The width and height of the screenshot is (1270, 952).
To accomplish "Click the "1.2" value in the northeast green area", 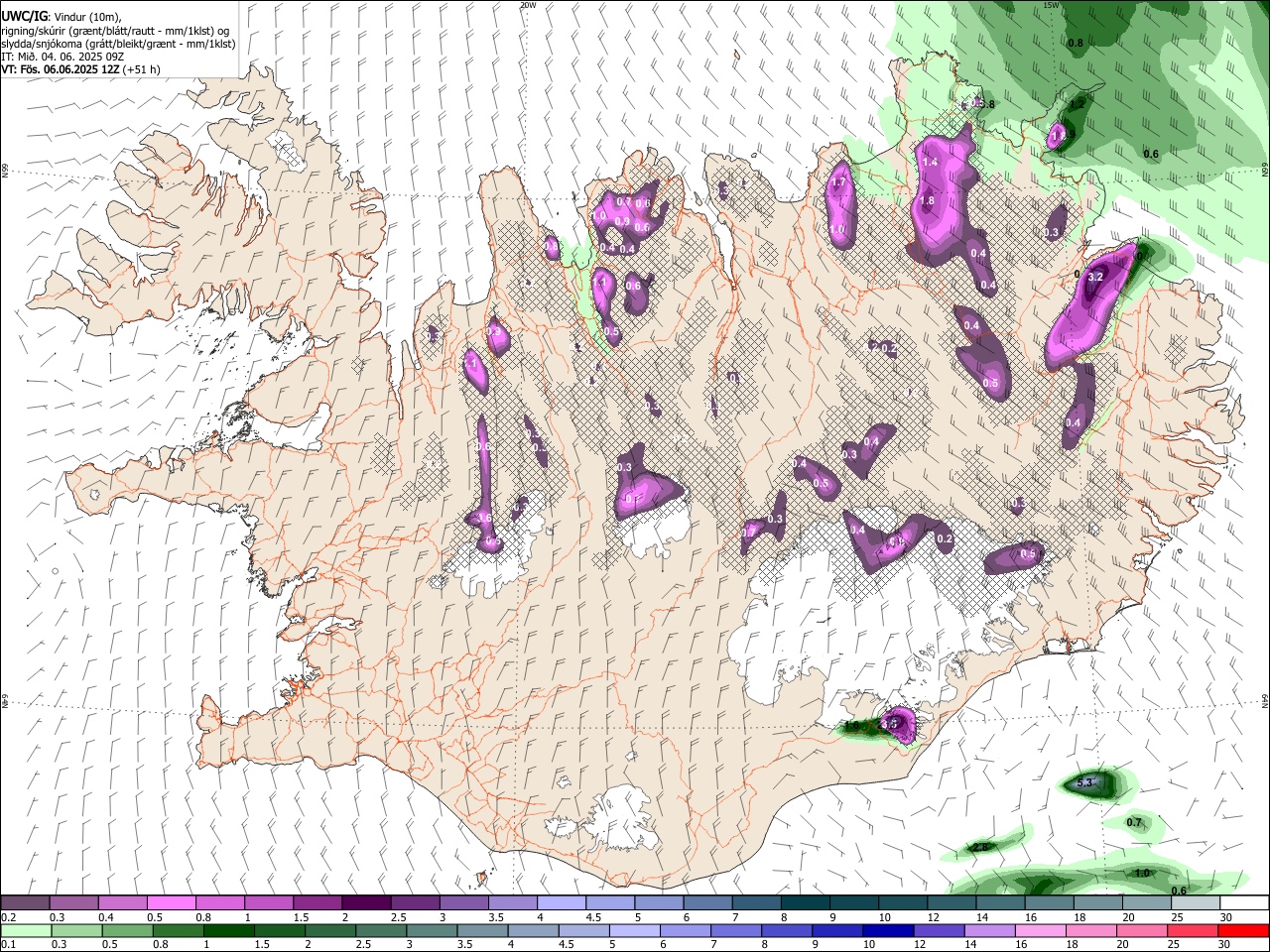I will [x=1078, y=104].
